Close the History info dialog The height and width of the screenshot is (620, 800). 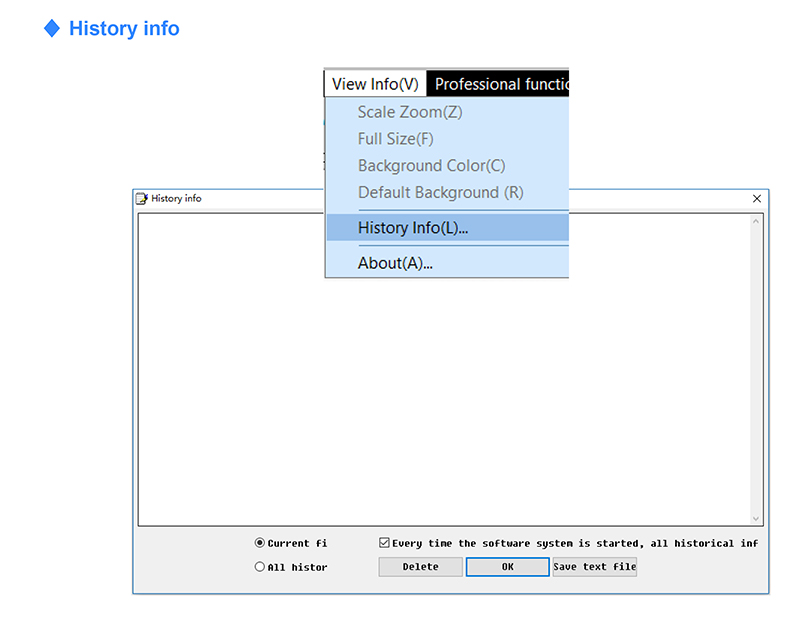point(757,199)
